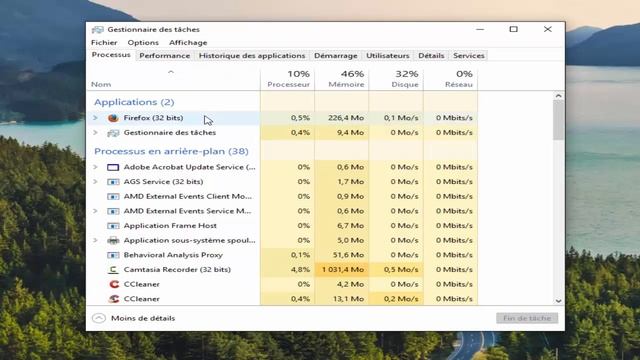Viewport: 640px width, 360px height.
Task: Click the vertical scrollbar thumb
Action: tap(558, 120)
